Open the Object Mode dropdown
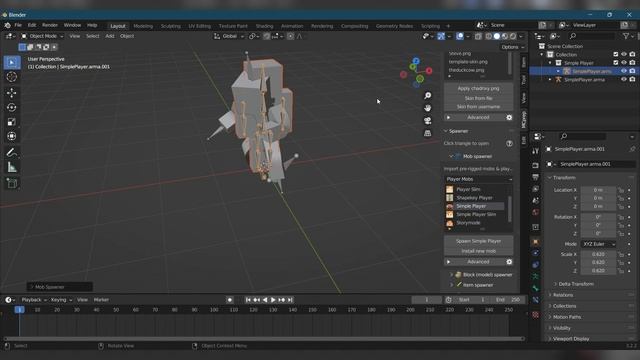 click(x=42, y=36)
